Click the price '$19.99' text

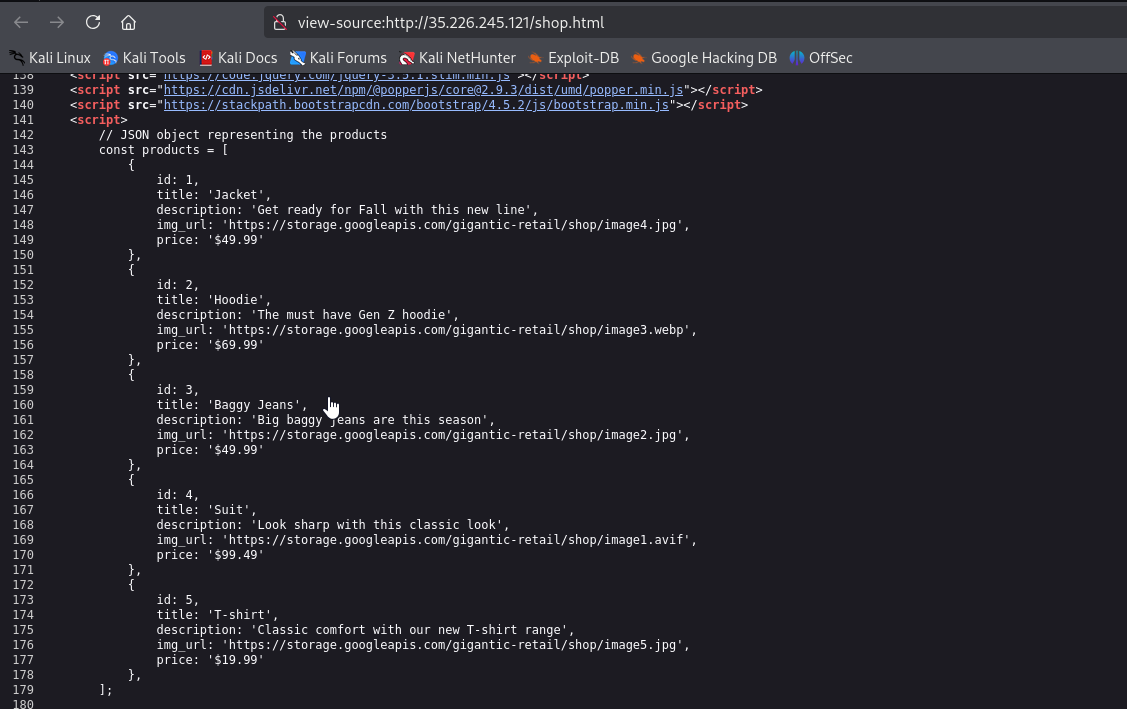pyautogui.click(x=236, y=660)
